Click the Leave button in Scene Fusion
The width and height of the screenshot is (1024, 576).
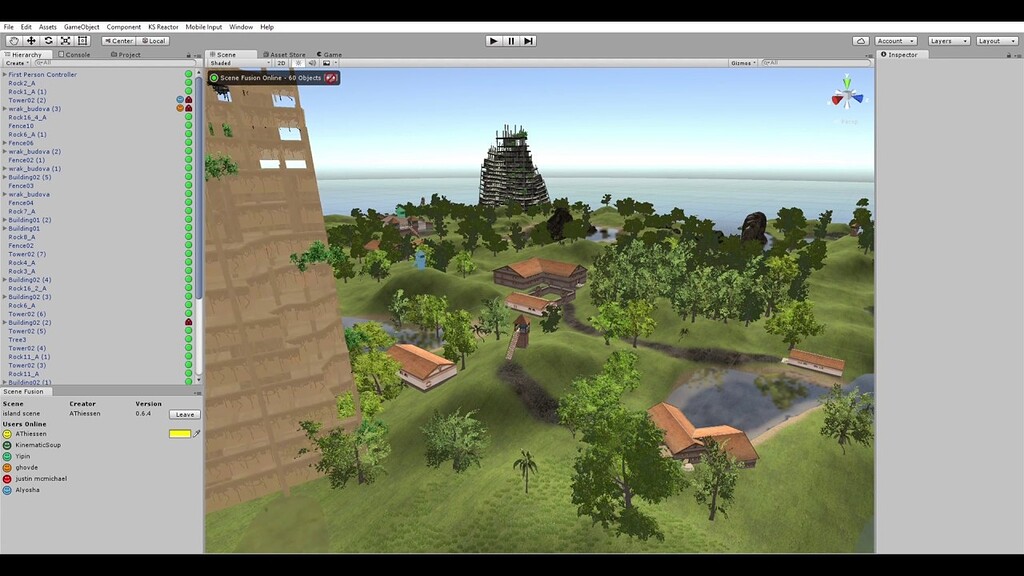[184, 413]
